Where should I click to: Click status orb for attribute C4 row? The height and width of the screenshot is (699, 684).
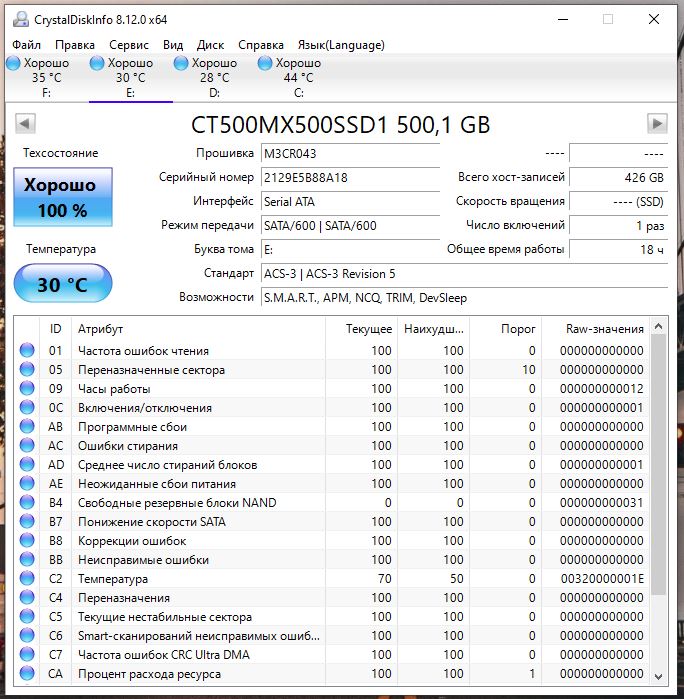pyautogui.click(x=27, y=597)
